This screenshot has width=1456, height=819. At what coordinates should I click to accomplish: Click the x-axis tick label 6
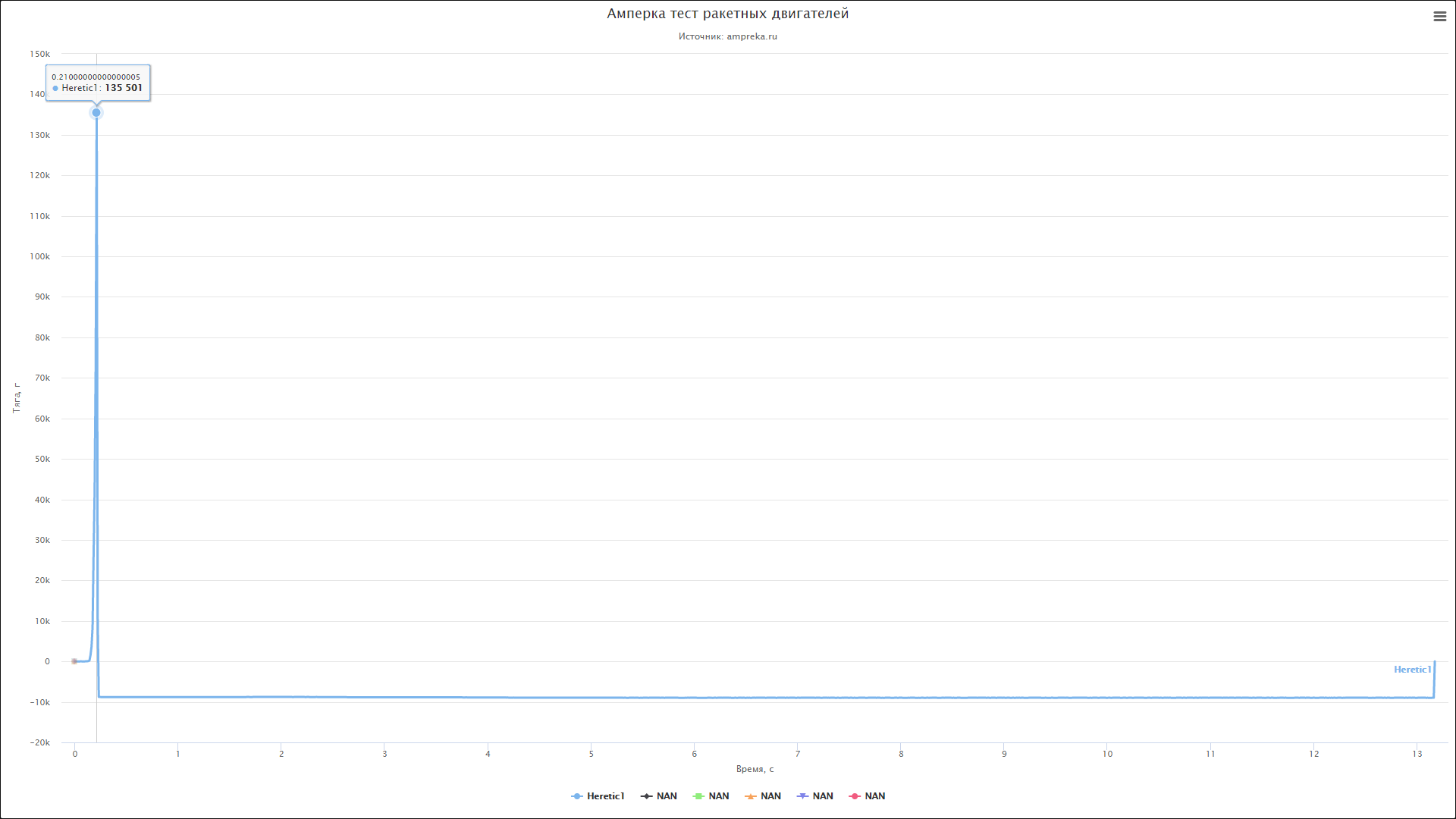[695, 754]
